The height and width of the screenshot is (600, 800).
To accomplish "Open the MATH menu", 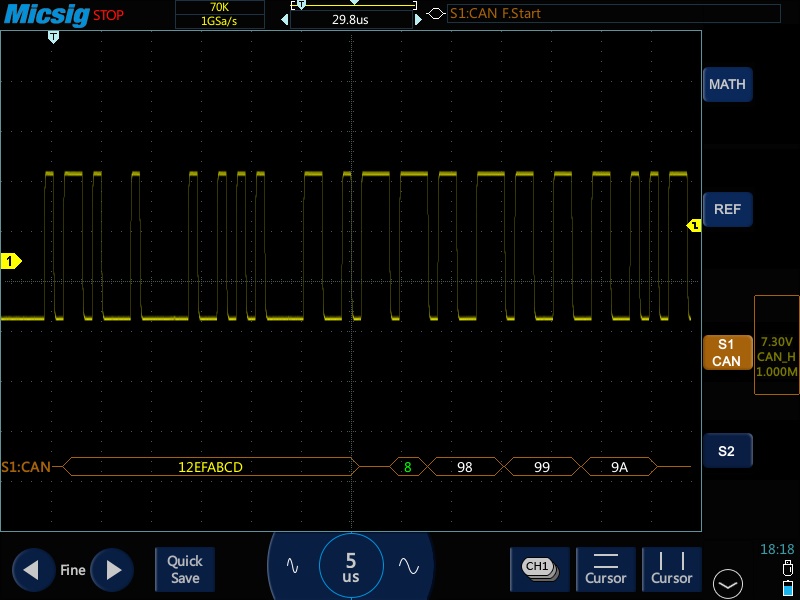I will (x=727, y=84).
